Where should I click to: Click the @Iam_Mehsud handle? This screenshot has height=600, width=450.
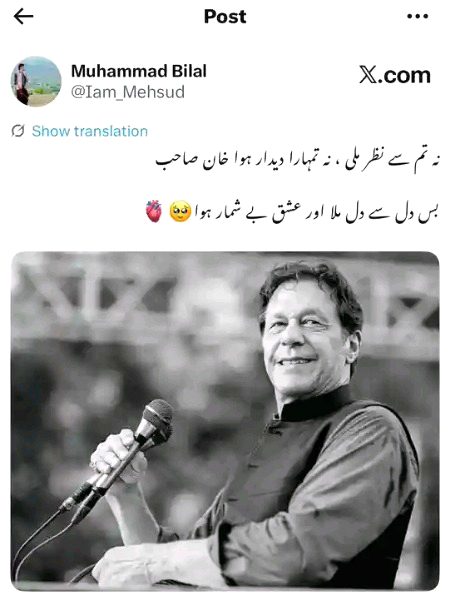pos(128,92)
